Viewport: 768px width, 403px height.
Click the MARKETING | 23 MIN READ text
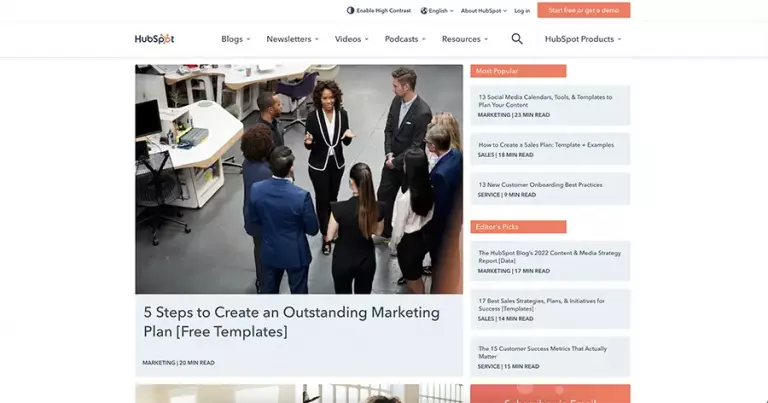514,115
